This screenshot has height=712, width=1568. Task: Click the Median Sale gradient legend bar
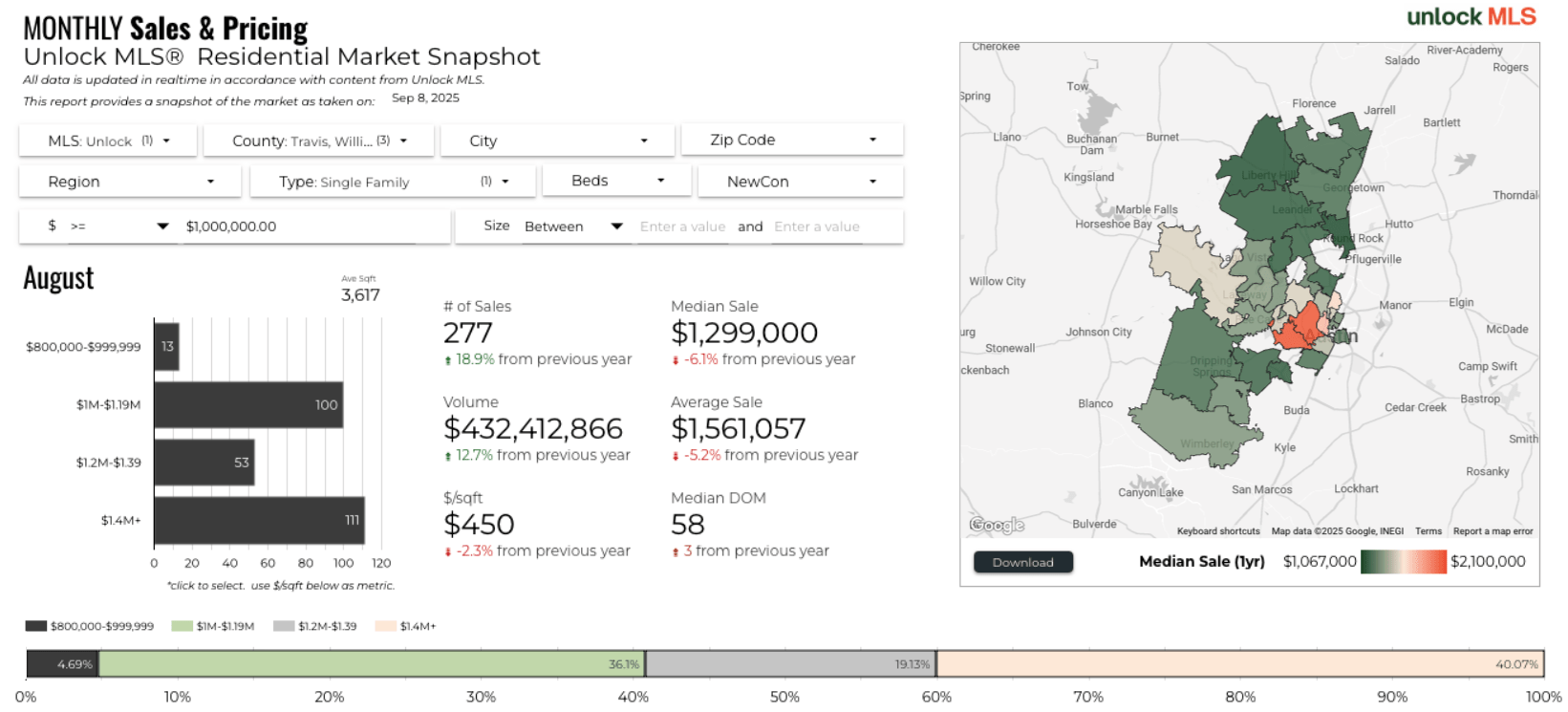pos(1403,562)
